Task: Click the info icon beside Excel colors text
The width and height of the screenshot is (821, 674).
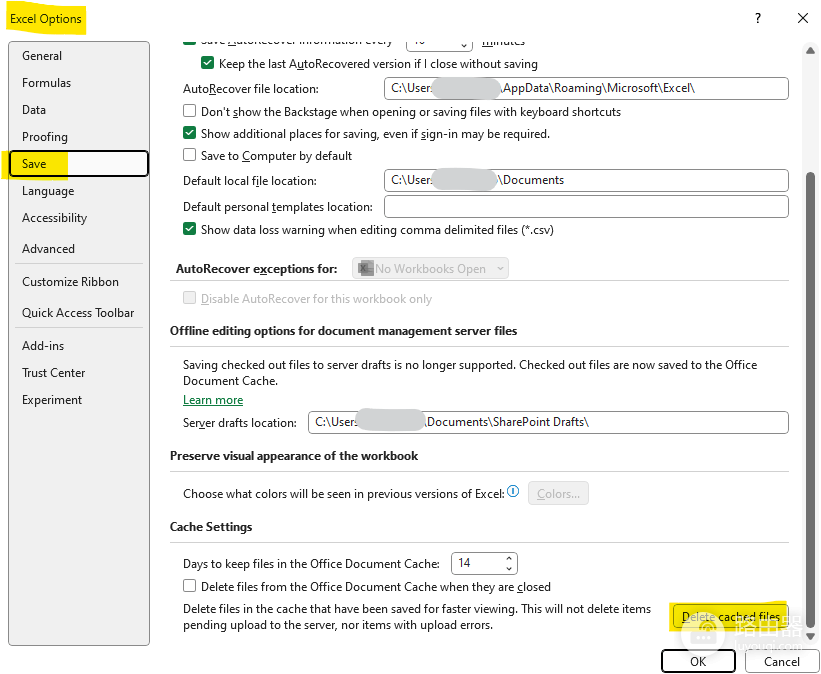Action: 513,491
